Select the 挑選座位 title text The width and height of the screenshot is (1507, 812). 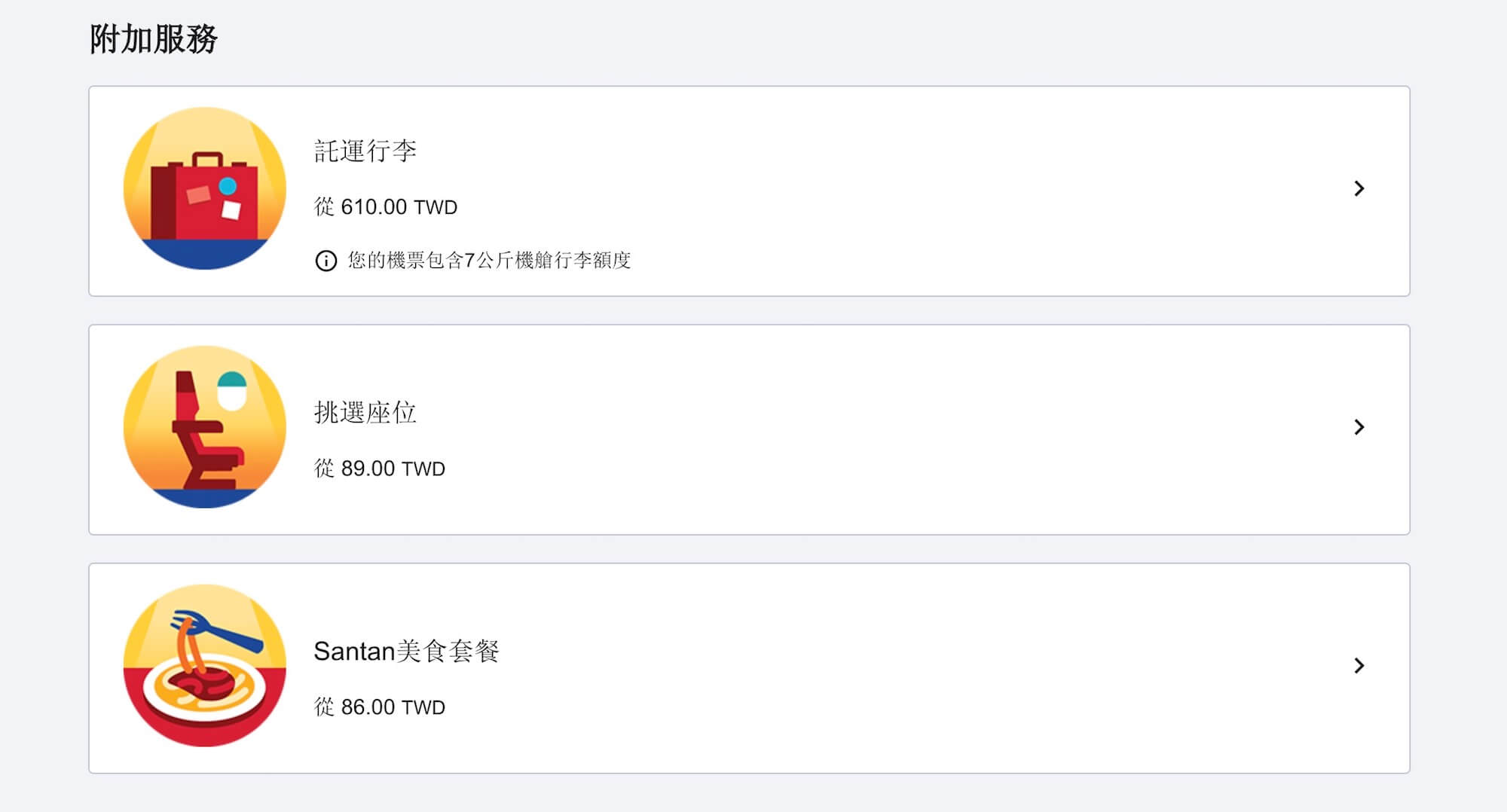pyautogui.click(x=365, y=413)
